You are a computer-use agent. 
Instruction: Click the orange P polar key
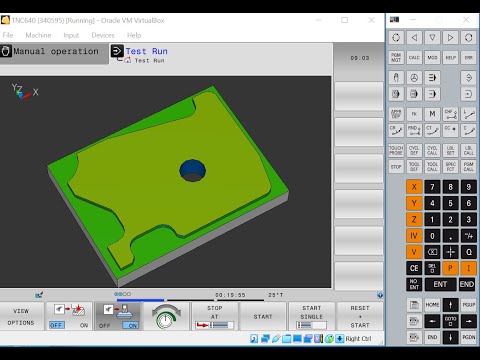tap(450, 268)
